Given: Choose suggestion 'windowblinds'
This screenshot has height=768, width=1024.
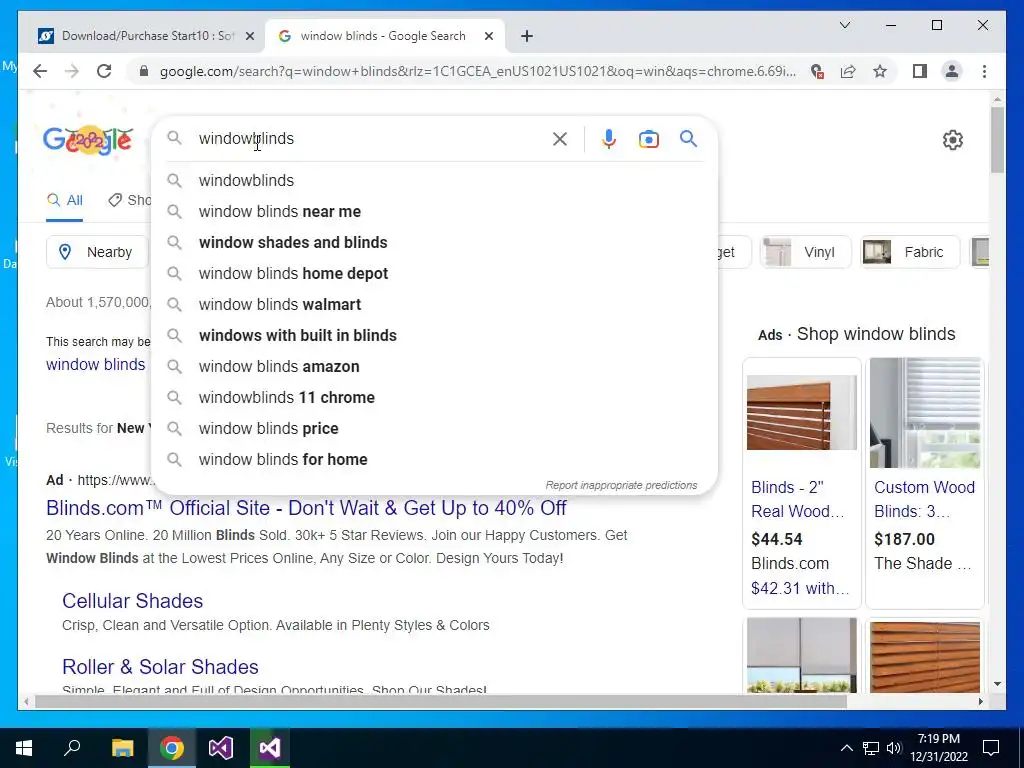Looking at the screenshot, I should (x=434, y=180).
